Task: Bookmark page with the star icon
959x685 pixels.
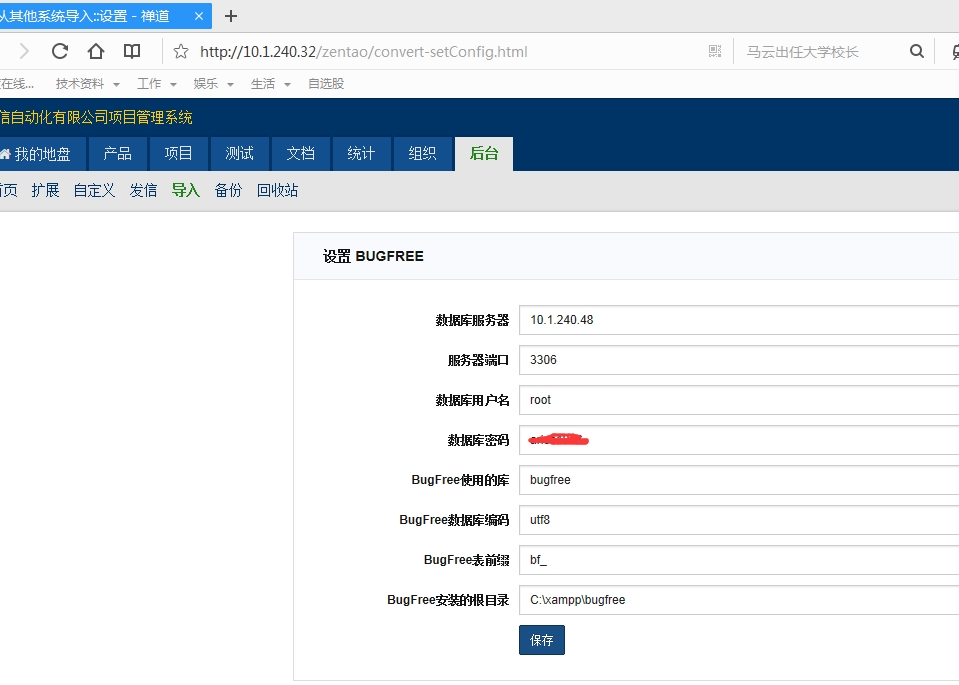Action: (x=180, y=51)
